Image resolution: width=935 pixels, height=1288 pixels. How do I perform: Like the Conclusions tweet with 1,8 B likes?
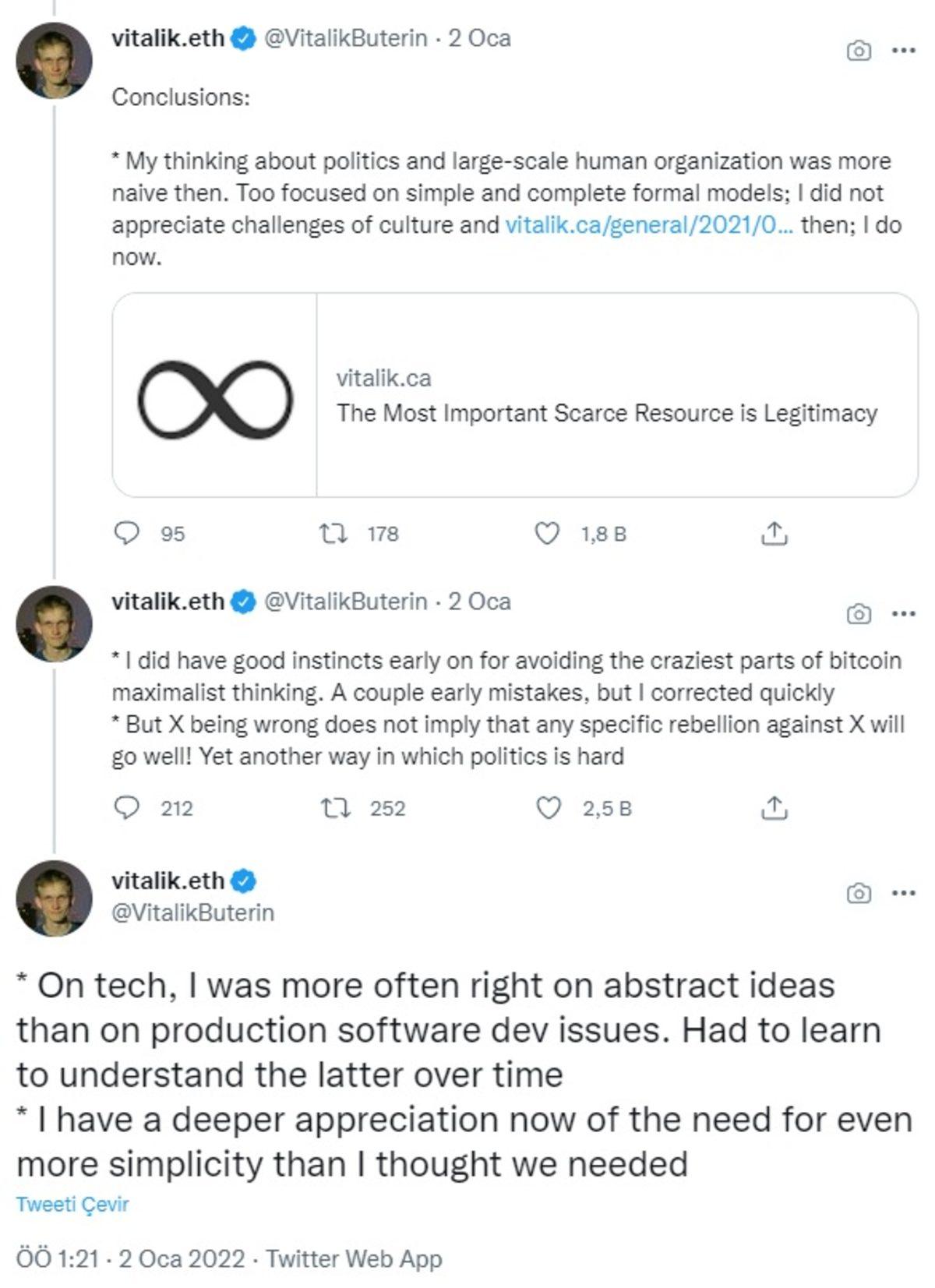point(547,533)
